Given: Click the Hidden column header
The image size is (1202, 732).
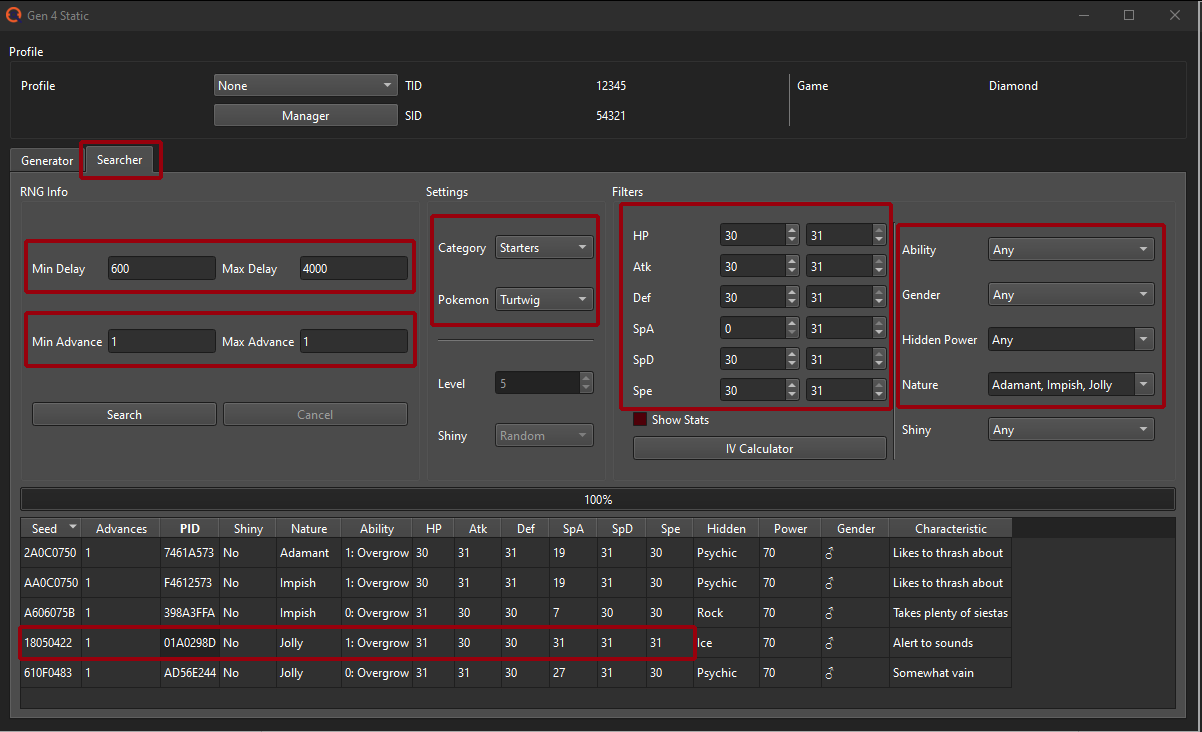Looking at the screenshot, I should pos(726,528).
